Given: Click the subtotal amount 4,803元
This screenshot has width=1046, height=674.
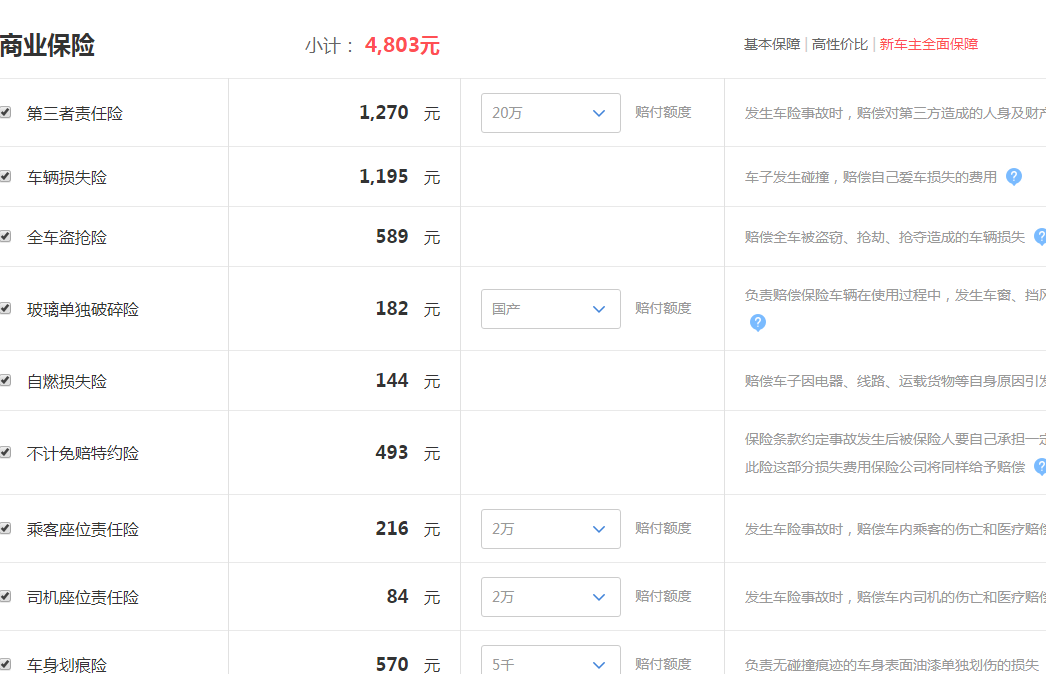Looking at the screenshot, I should click(x=402, y=45).
